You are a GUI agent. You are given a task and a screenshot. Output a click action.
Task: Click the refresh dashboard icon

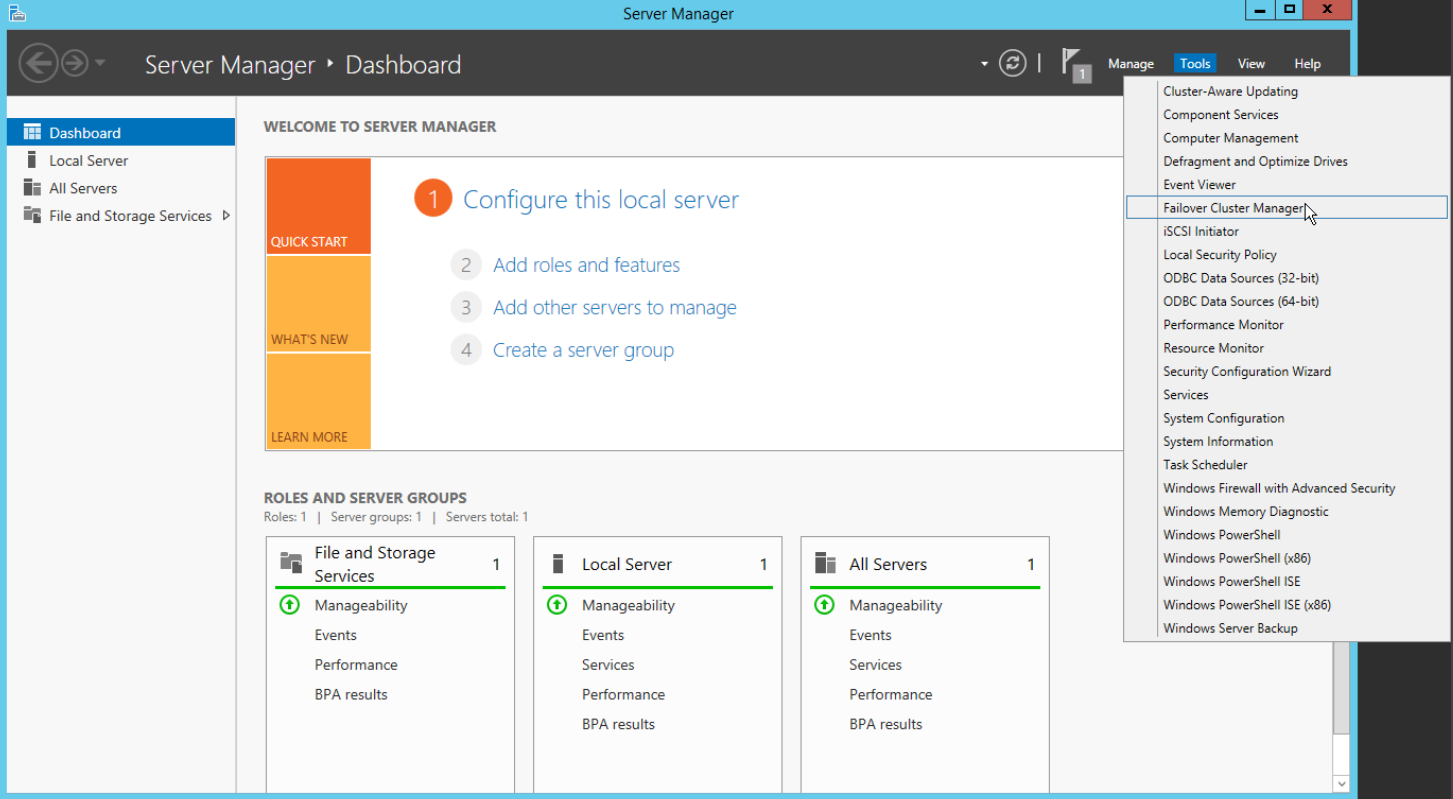(x=1013, y=63)
